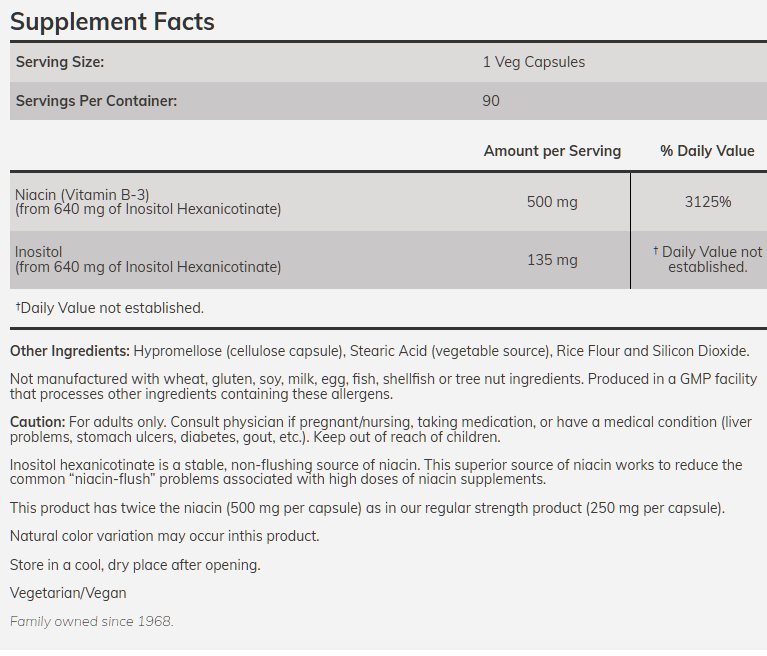Click the 'Natural color variation' line
The image size is (767, 656).
coord(164,536)
